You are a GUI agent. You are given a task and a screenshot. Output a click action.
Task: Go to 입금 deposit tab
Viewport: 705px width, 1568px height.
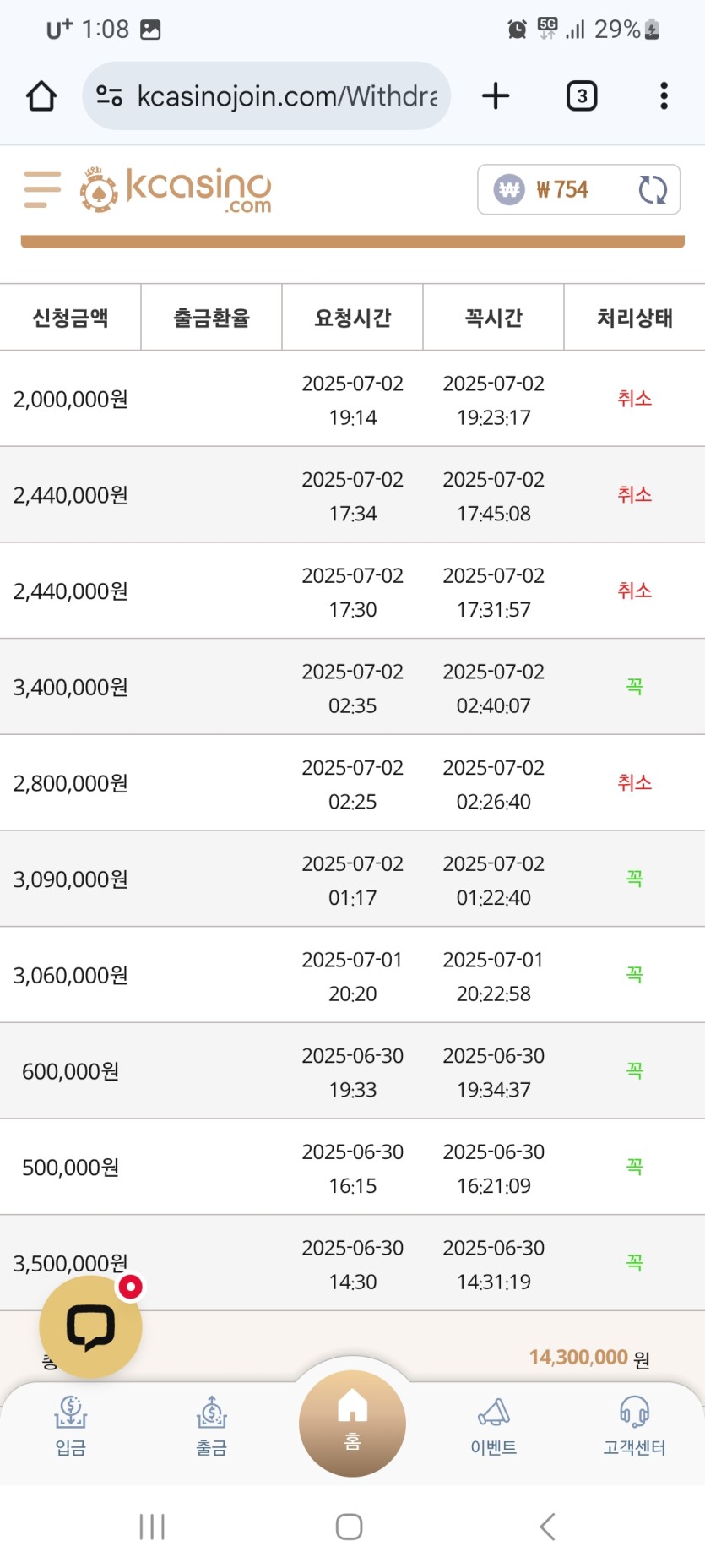point(71,1426)
